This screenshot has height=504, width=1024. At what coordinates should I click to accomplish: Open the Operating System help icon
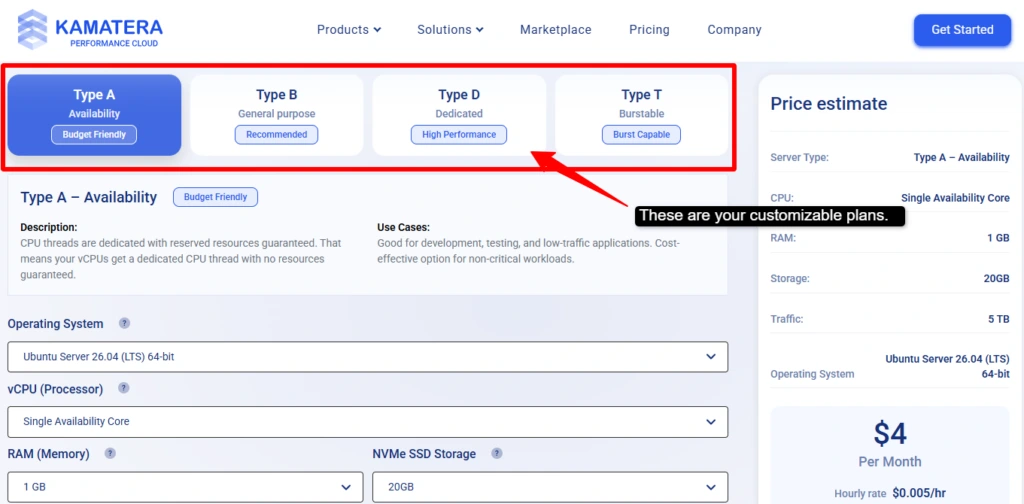125,323
